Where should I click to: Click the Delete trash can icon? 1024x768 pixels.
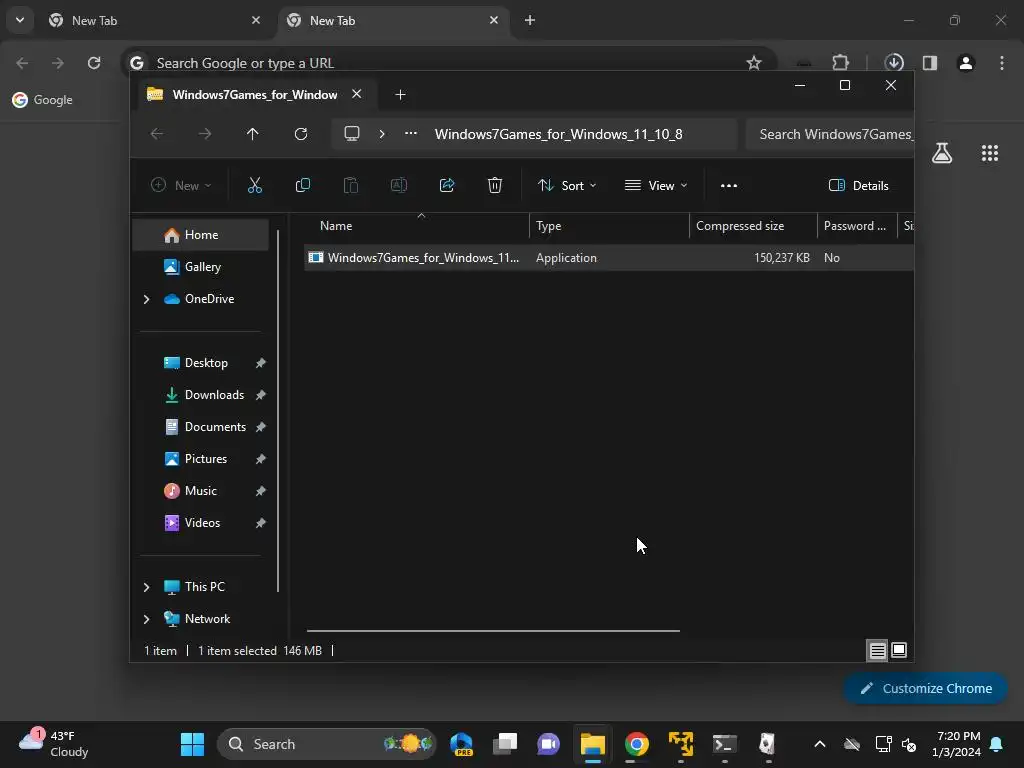(495, 185)
